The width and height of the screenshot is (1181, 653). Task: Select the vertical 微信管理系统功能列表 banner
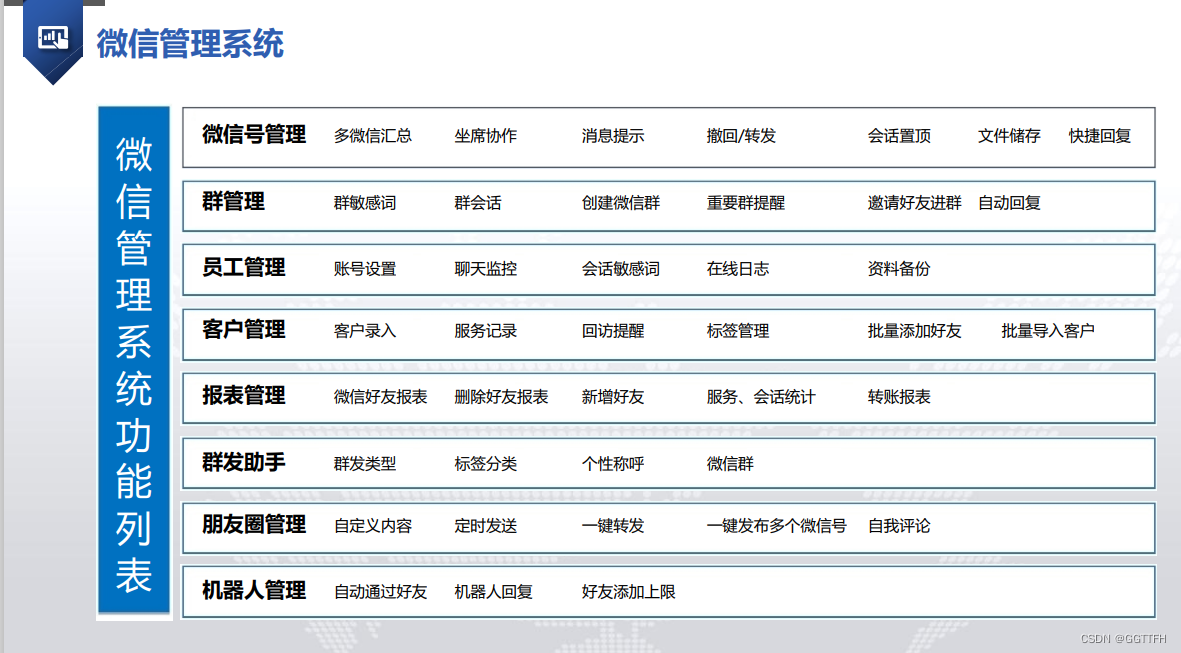(134, 360)
